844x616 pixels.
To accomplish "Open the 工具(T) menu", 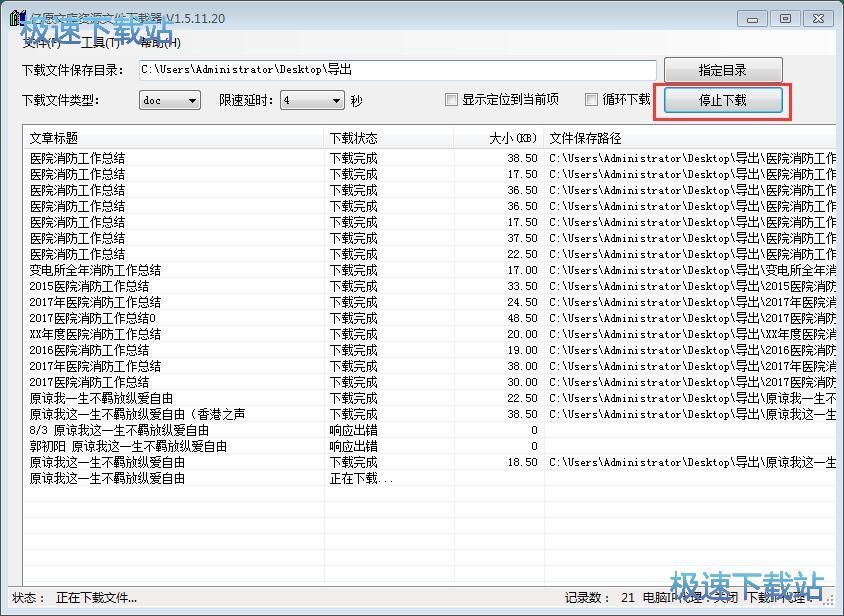I will (100, 43).
